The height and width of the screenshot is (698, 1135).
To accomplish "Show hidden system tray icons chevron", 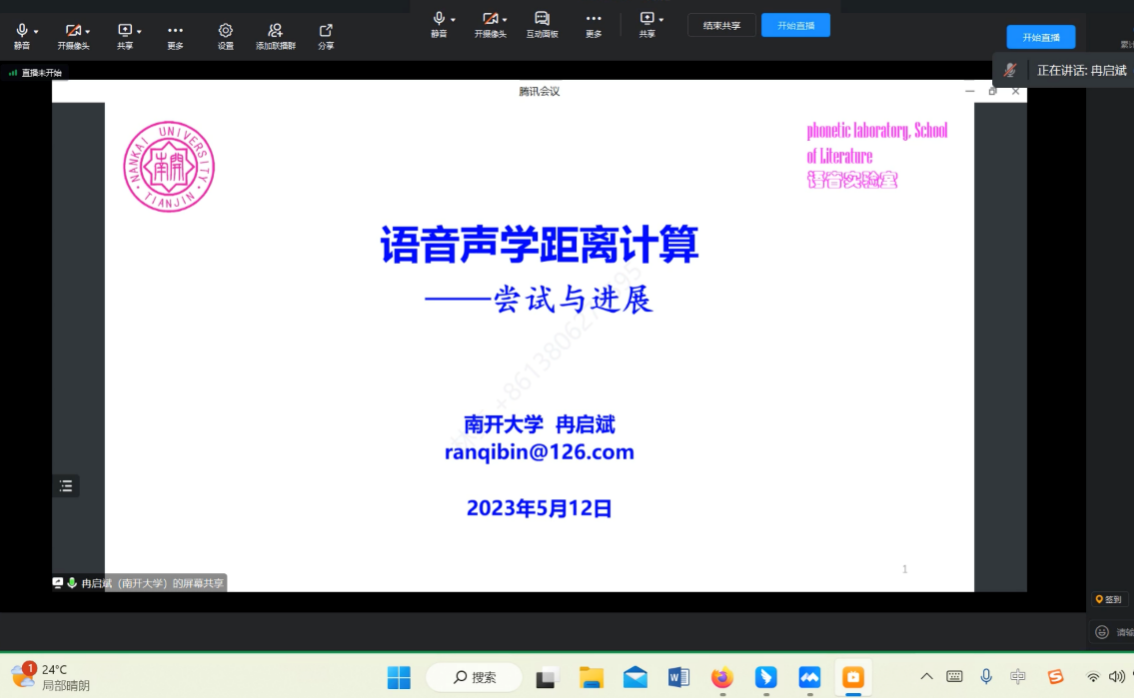I will pos(926,677).
